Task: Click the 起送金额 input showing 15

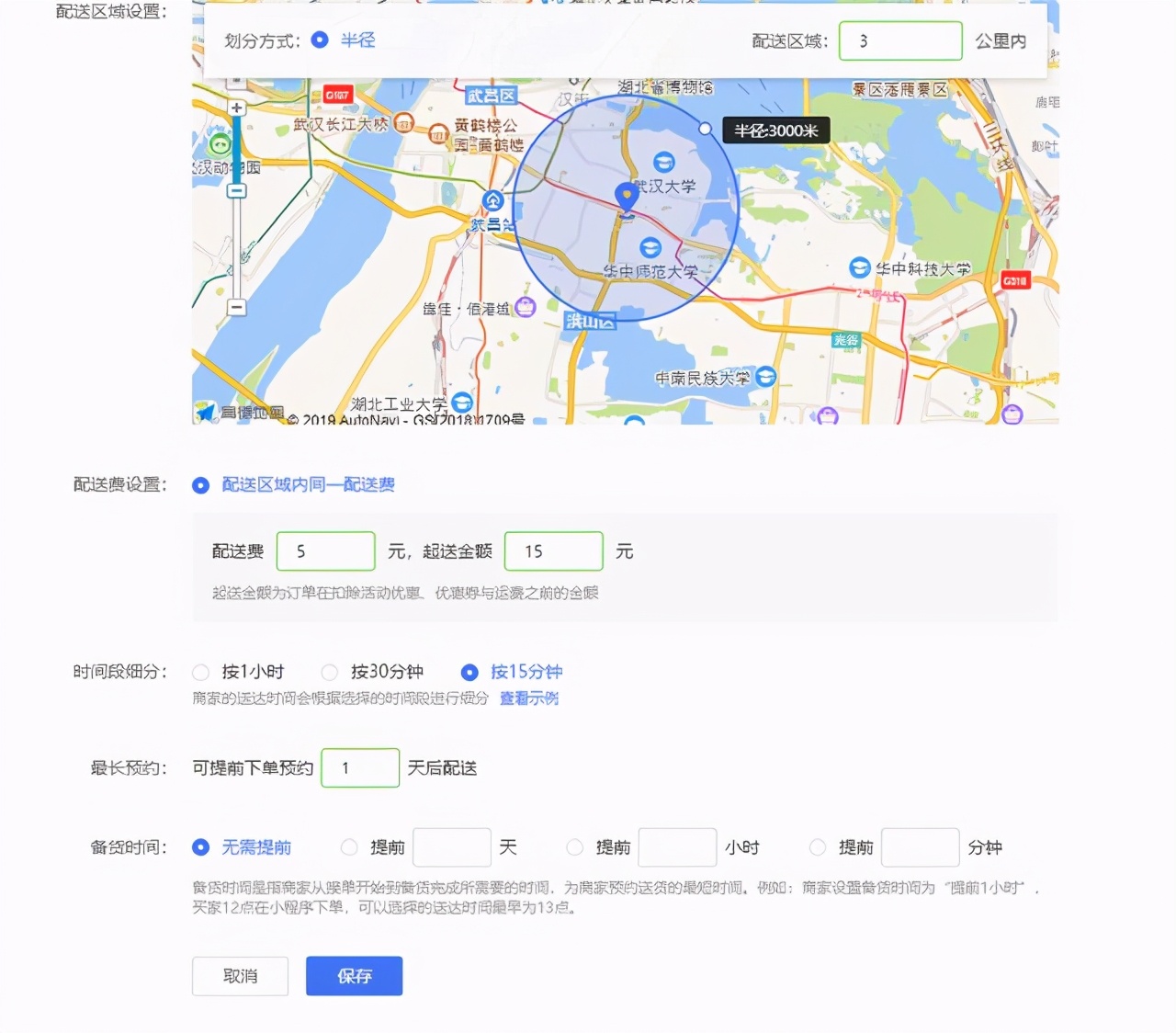Action: pyautogui.click(x=553, y=551)
